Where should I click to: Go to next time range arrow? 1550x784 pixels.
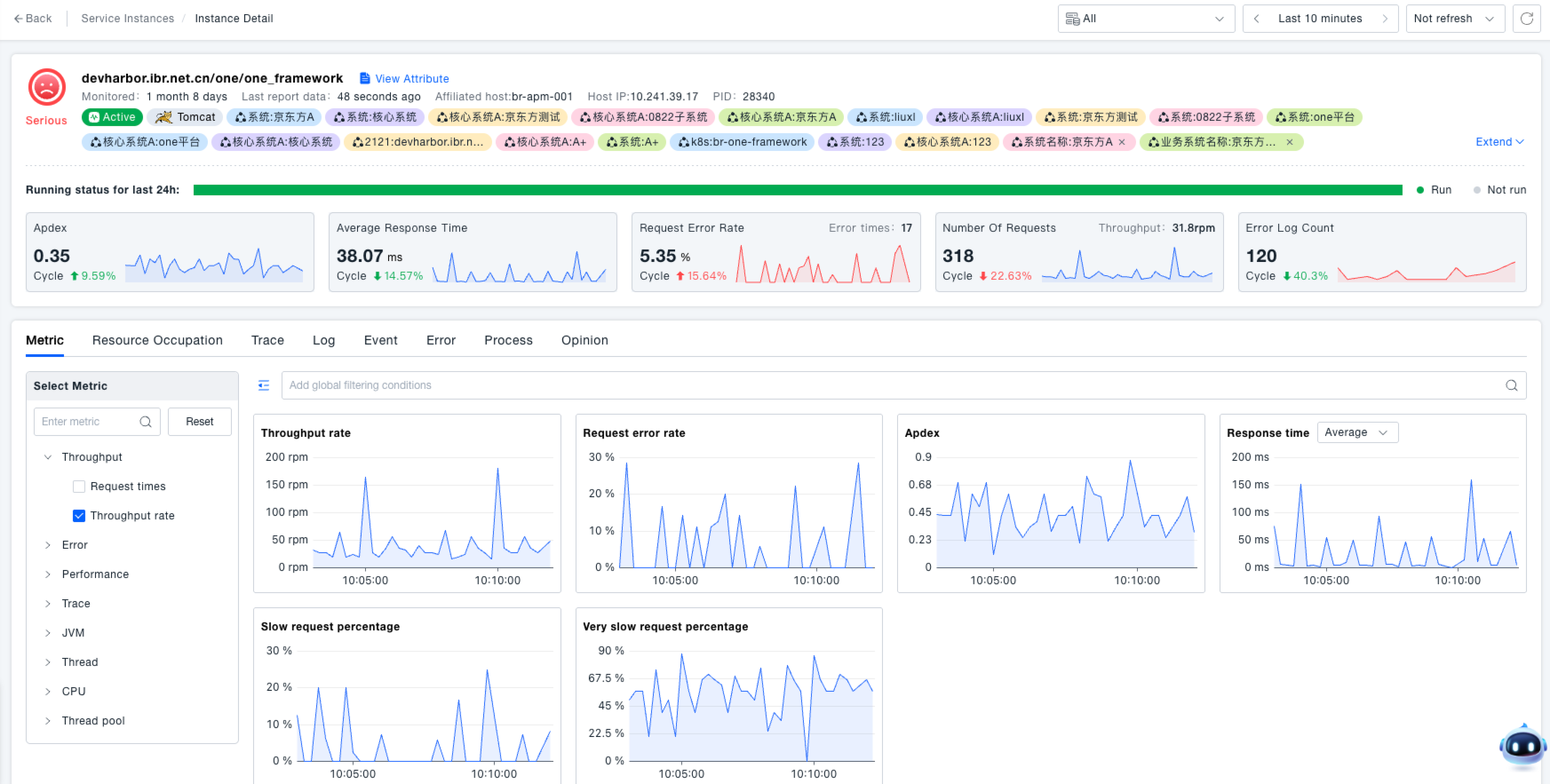pos(1384,19)
